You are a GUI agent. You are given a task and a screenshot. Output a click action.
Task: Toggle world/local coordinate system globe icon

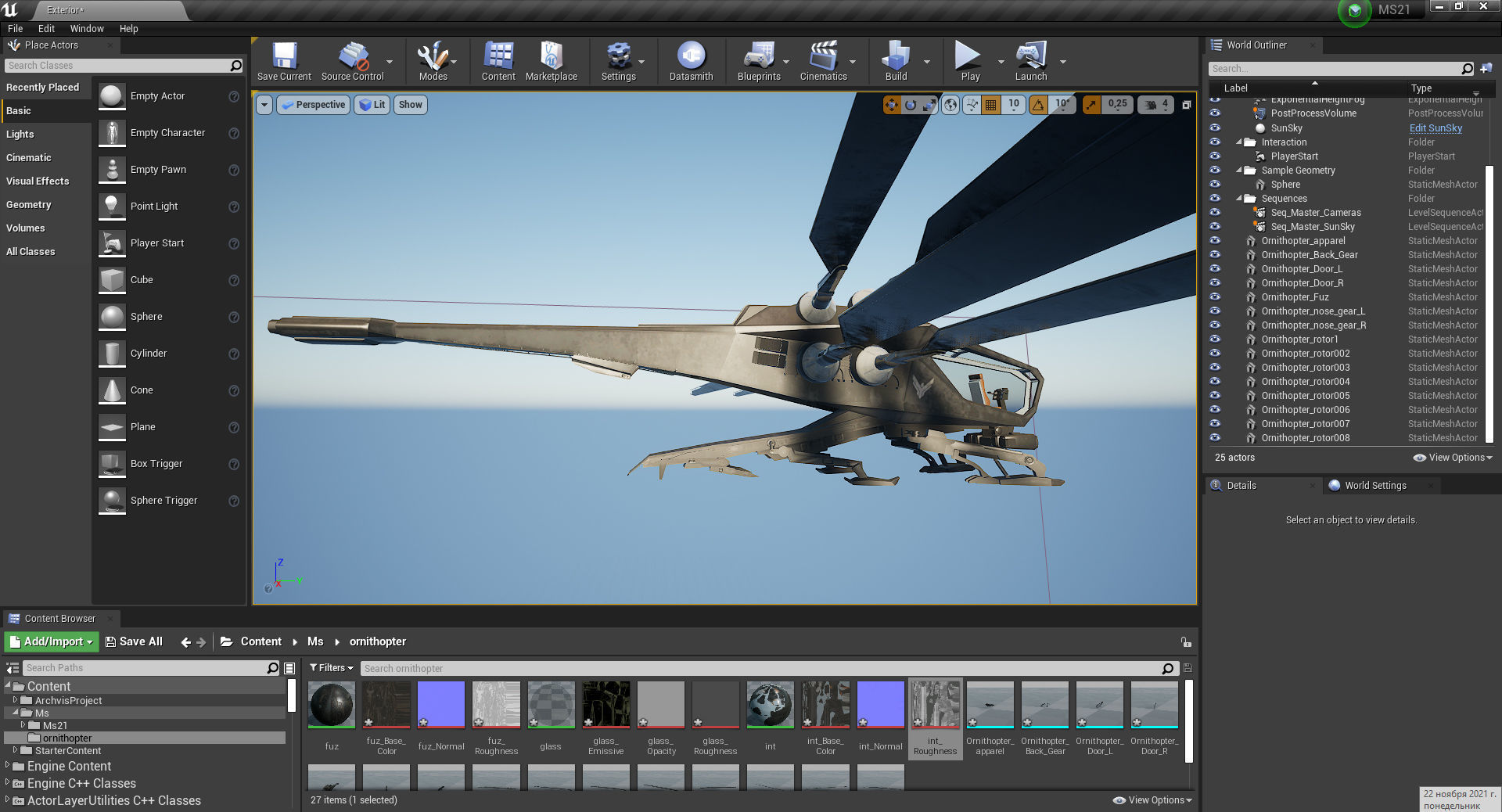[950, 105]
